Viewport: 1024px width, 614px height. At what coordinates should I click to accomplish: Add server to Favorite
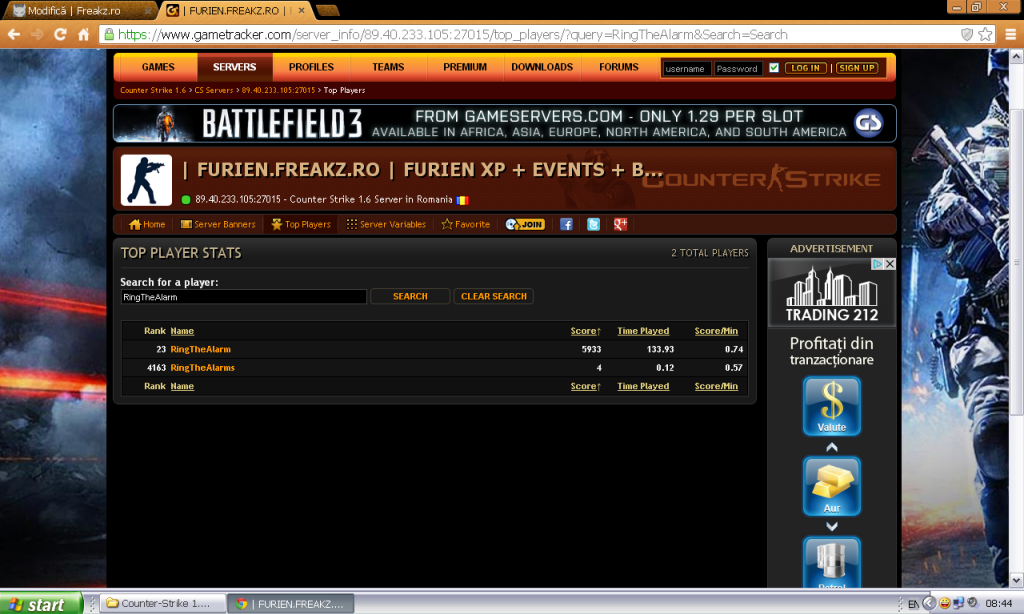(466, 225)
